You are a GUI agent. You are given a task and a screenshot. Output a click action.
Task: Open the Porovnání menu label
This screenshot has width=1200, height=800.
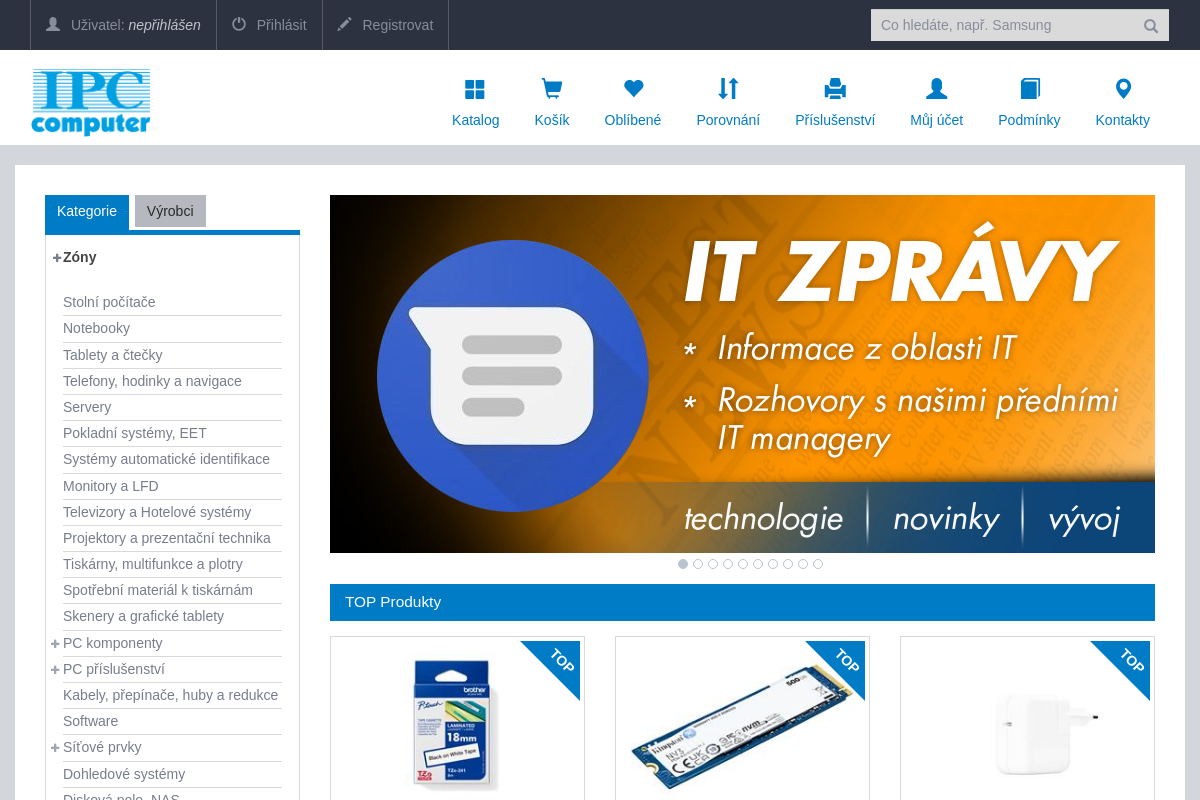[x=728, y=120]
